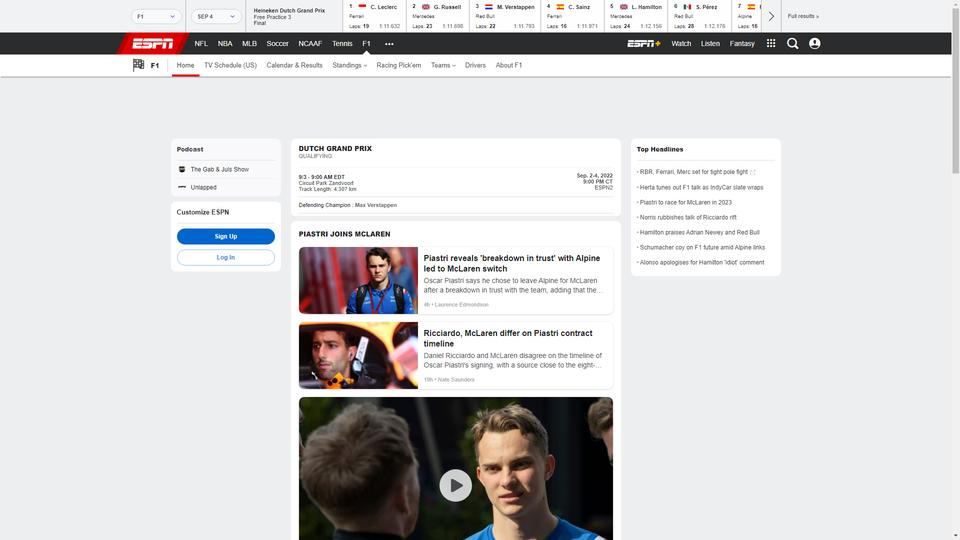Open Piastri 'breakdown in trust' article headline
960x540 pixels.
[x=512, y=263]
